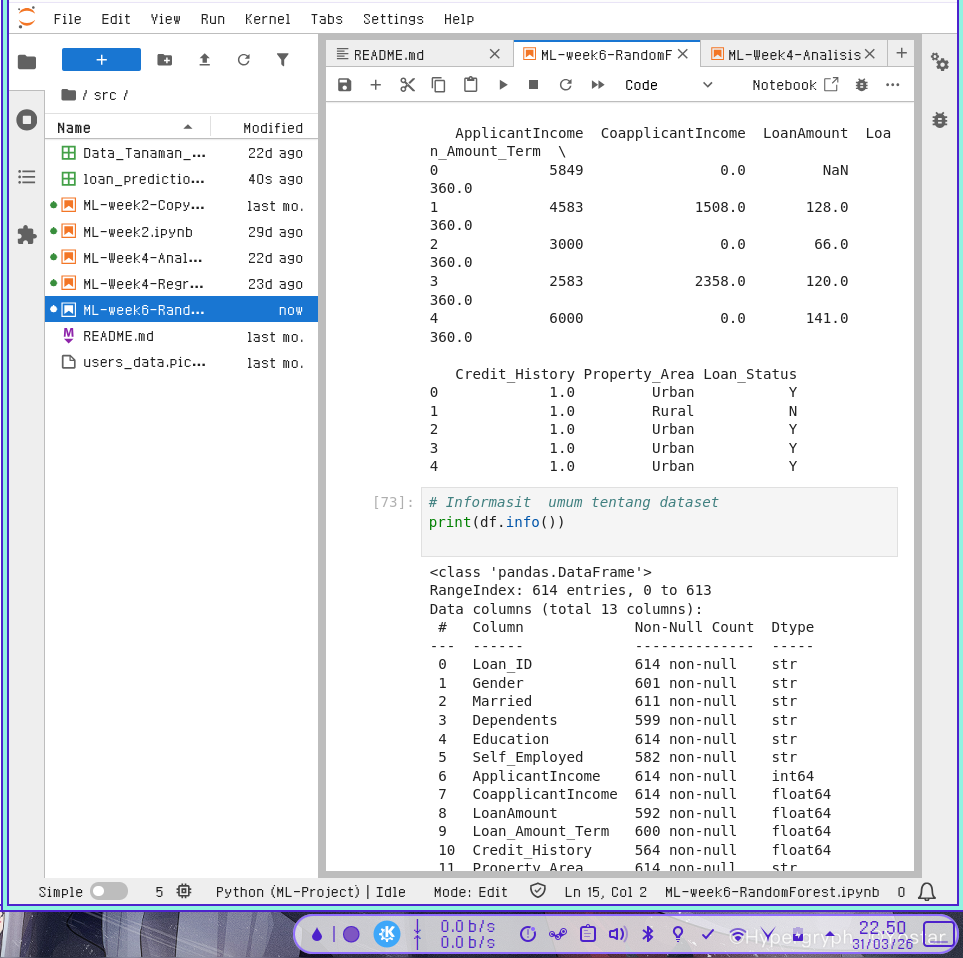Sort files by the Name column header

pyautogui.click(x=74, y=128)
